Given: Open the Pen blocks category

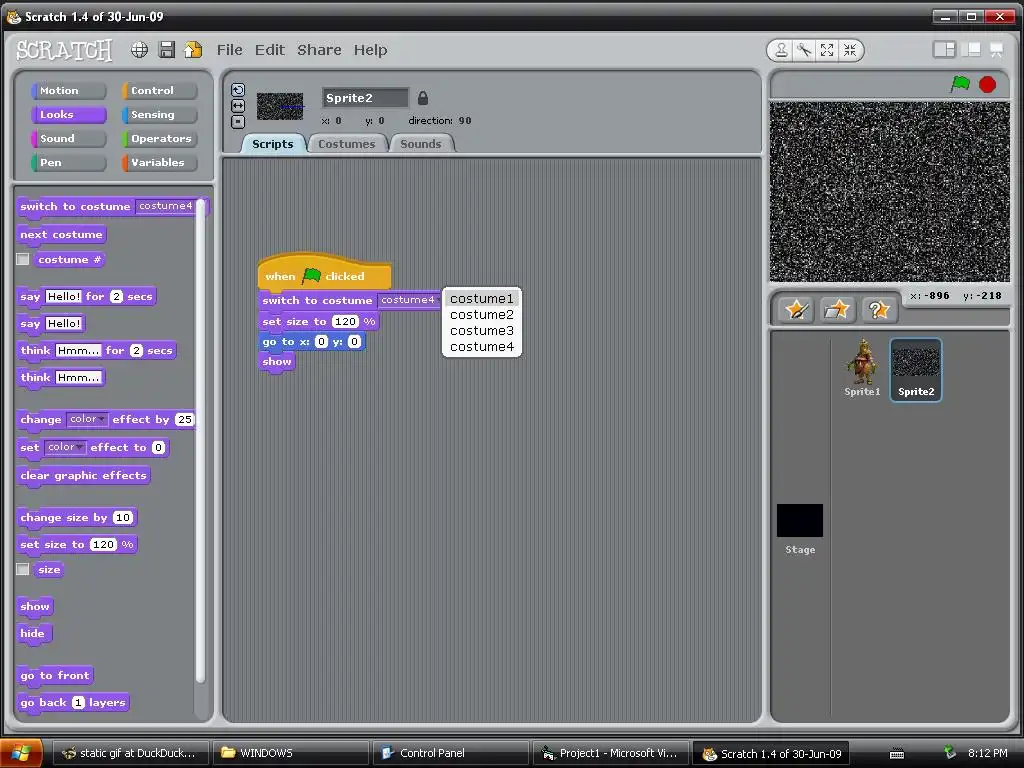Looking at the screenshot, I should coord(69,163).
